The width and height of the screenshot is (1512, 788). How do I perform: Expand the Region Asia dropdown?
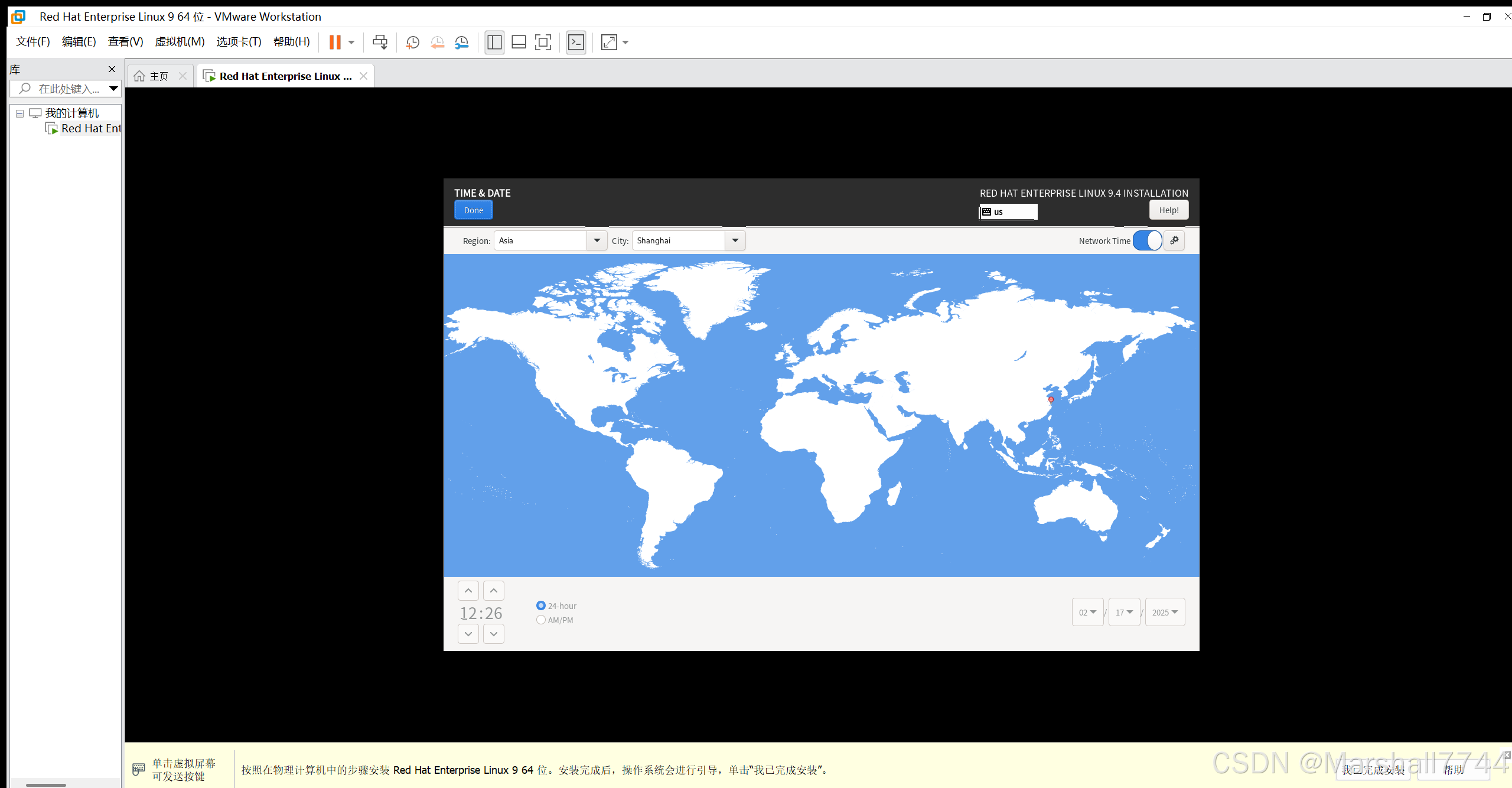click(597, 240)
